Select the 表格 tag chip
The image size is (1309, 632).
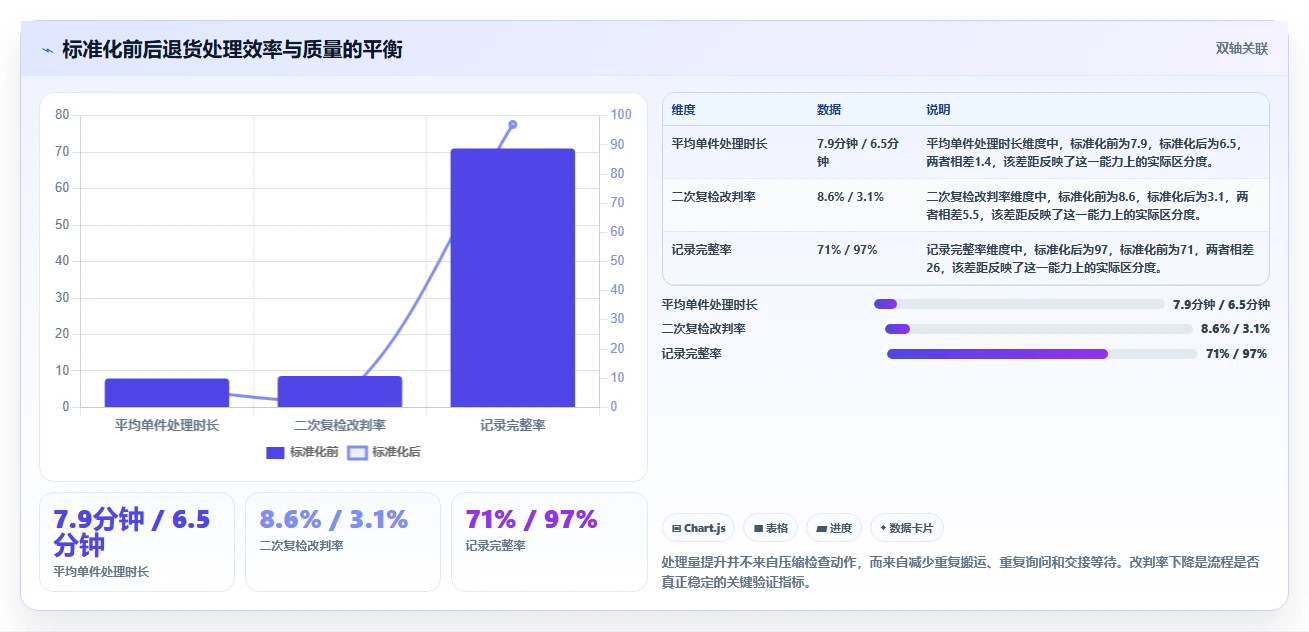(770, 528)
